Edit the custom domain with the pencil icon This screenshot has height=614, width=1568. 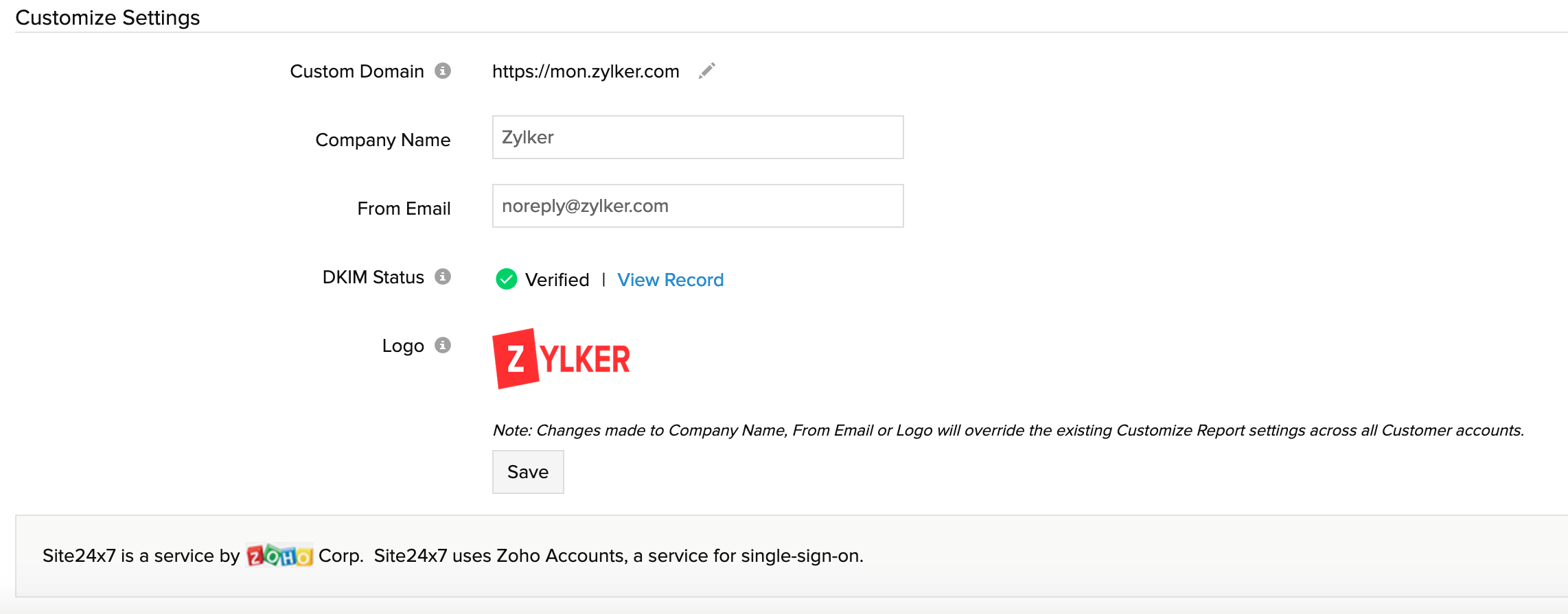(x=706, y=71)
